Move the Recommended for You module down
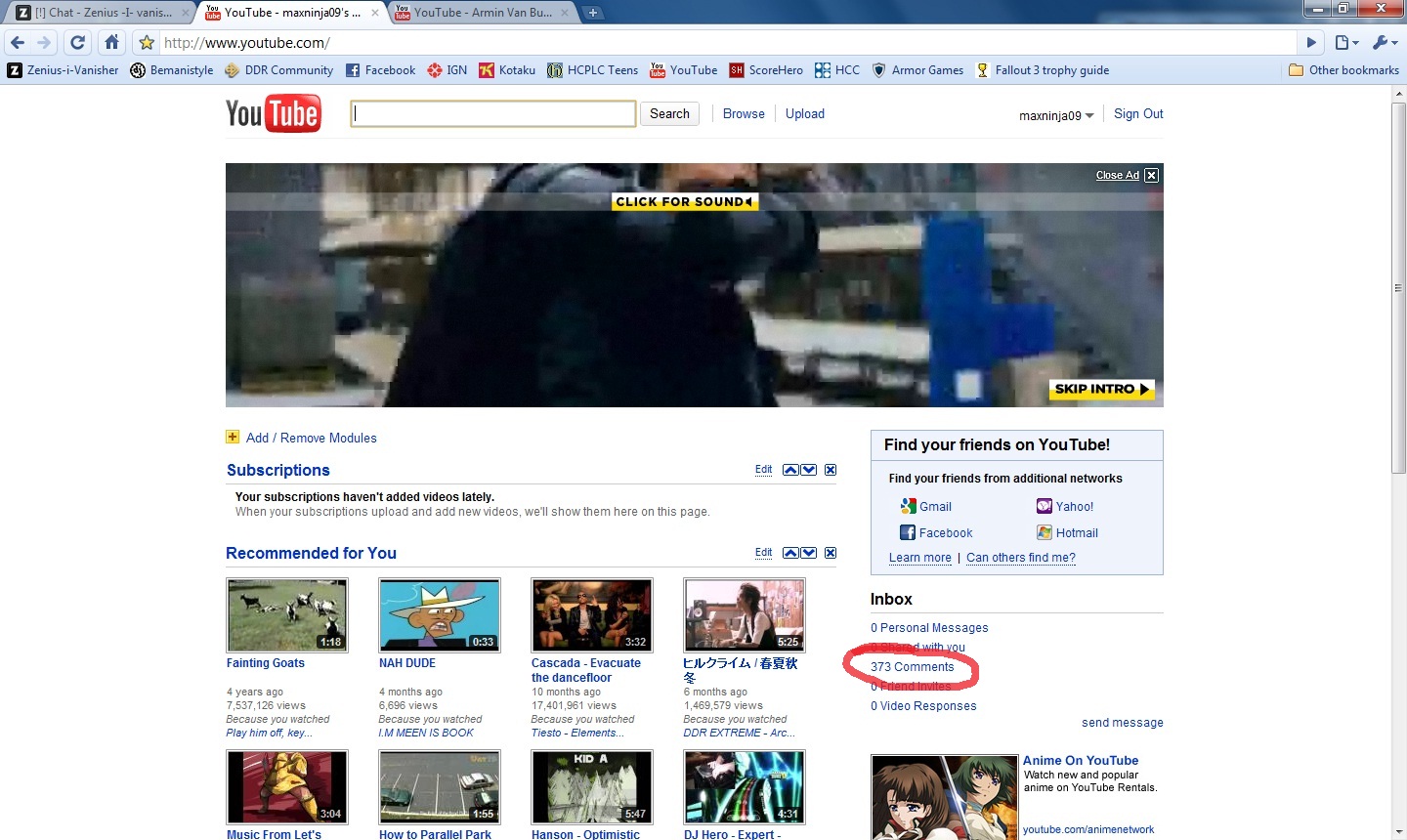Screen dimensions: 1407x840 pyautogui.click(x=809, y=553)
